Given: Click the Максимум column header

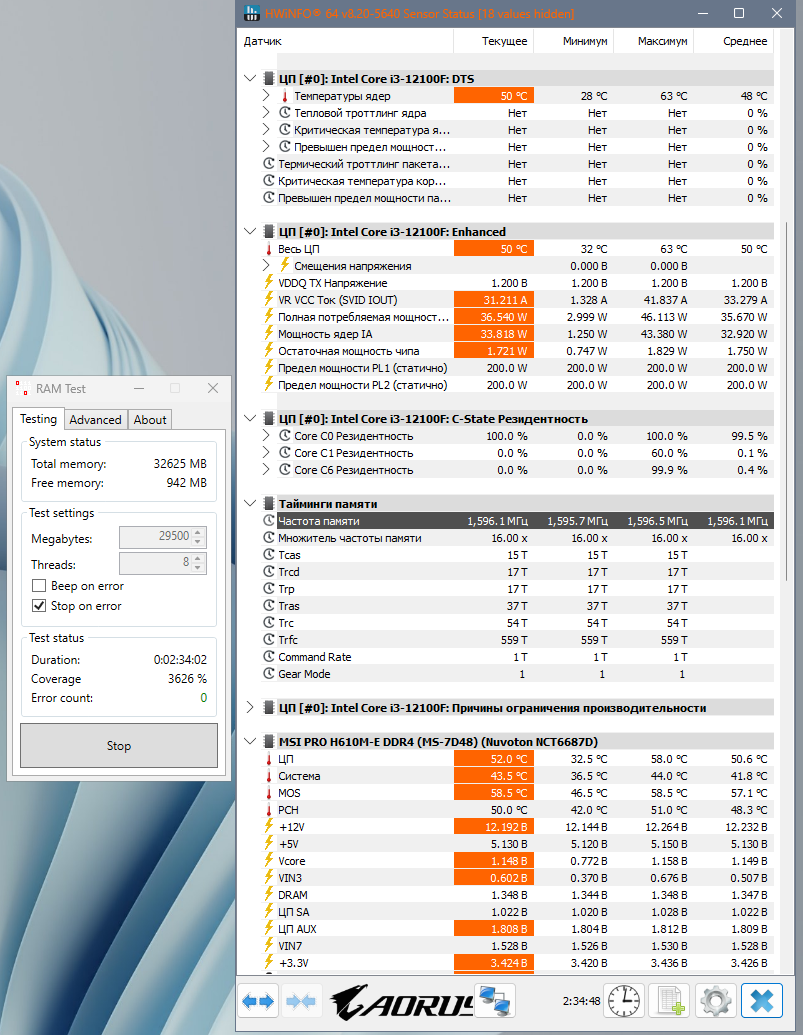Looking at the screenshot, I should tap(654, 41).
